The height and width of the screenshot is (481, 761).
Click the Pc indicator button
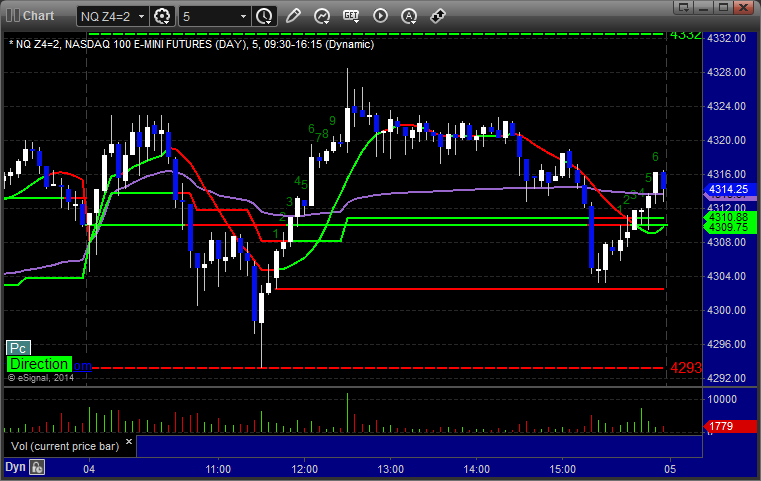(18, 348)
